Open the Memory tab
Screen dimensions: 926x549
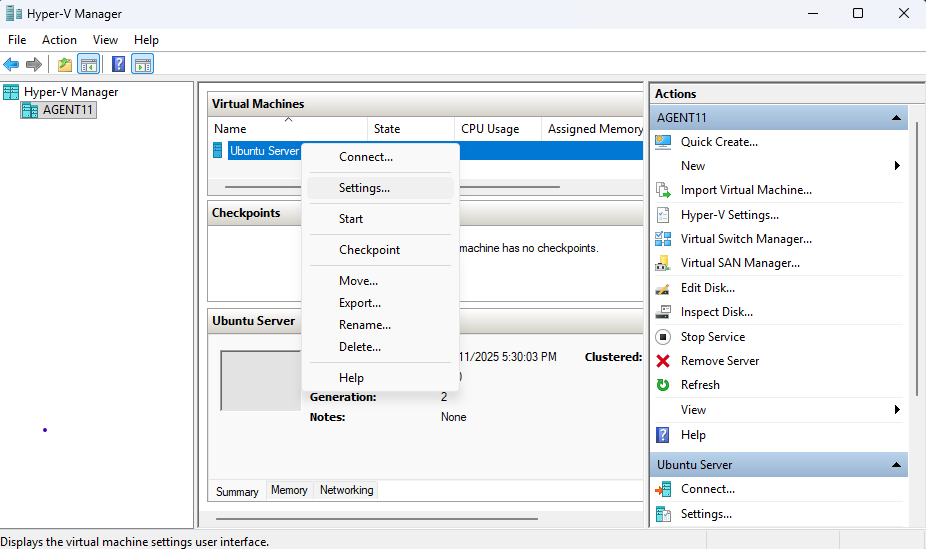[x=289, y=490]
